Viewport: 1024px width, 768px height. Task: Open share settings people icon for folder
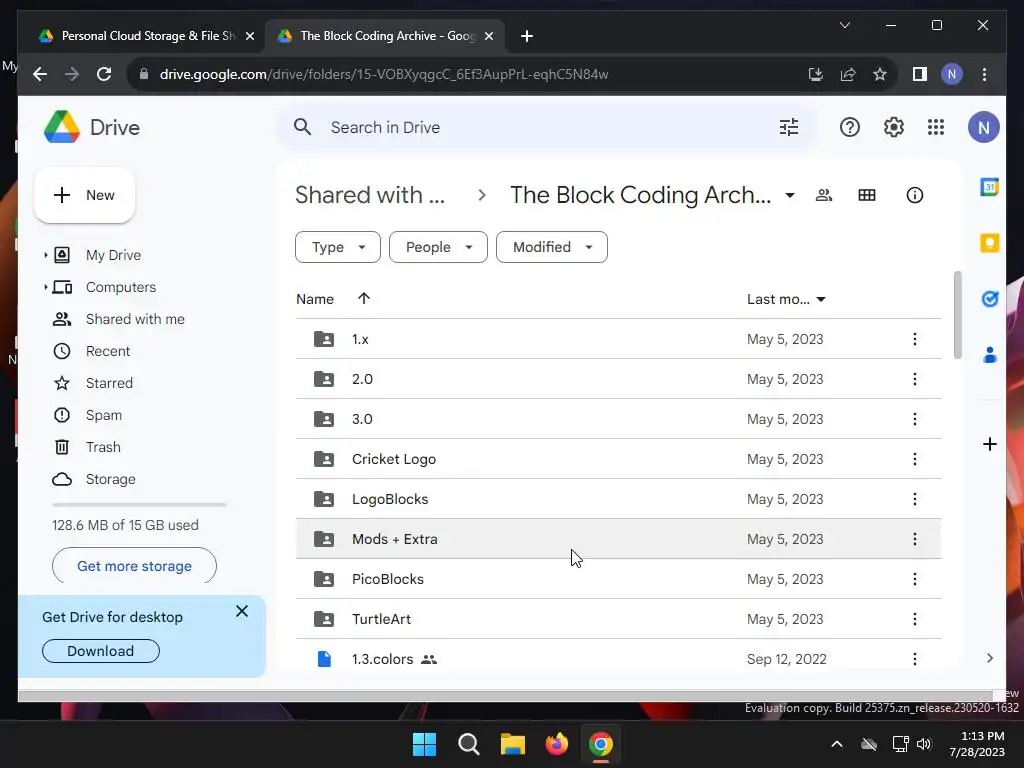click(x=824, y=195)
